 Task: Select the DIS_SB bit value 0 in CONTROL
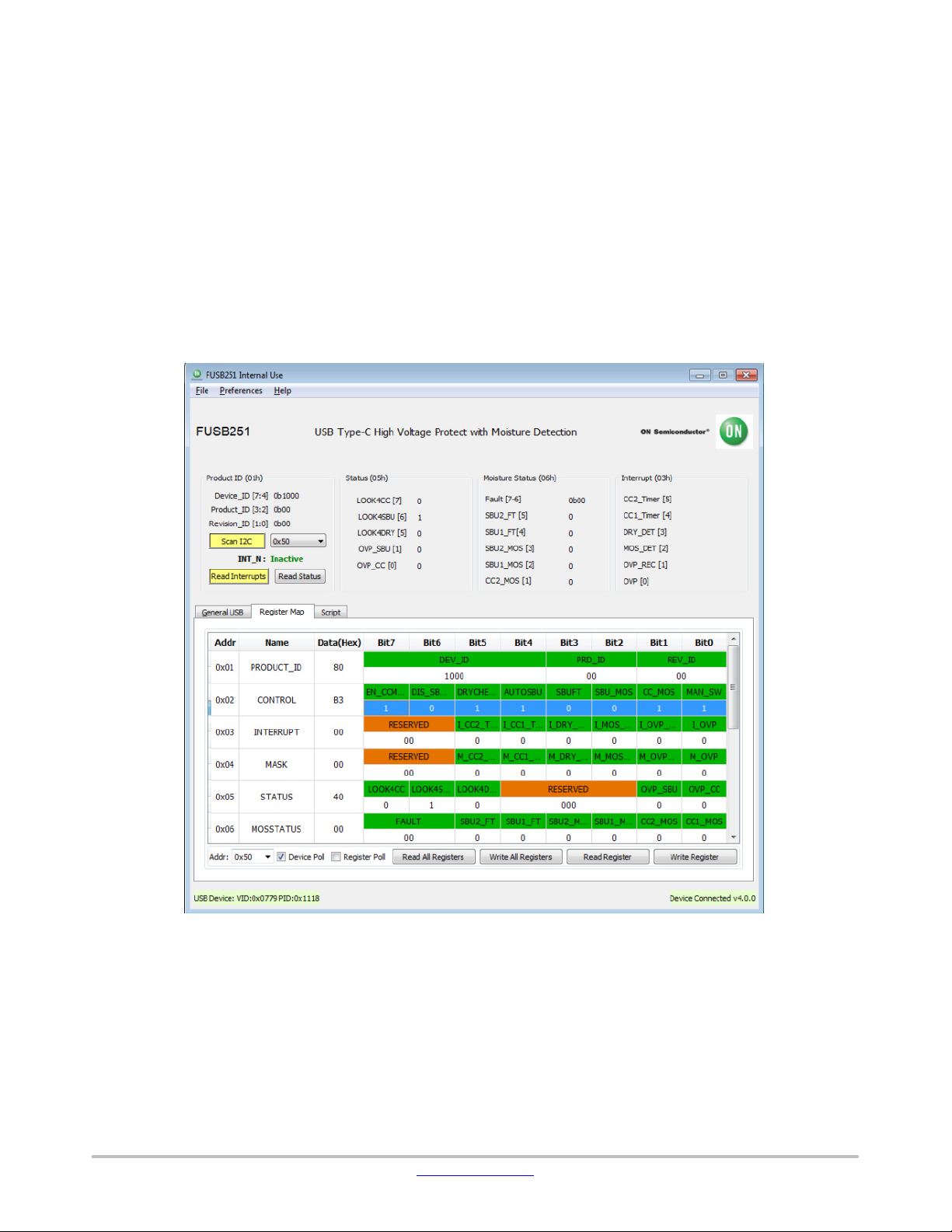(x=431, y=708)
